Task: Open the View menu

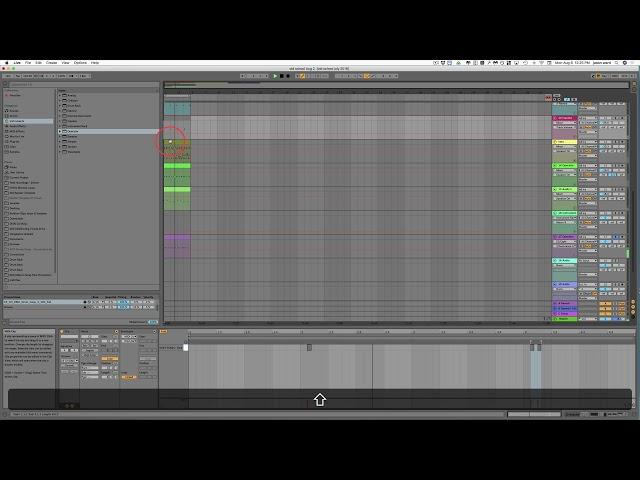Action: point(65,63)
